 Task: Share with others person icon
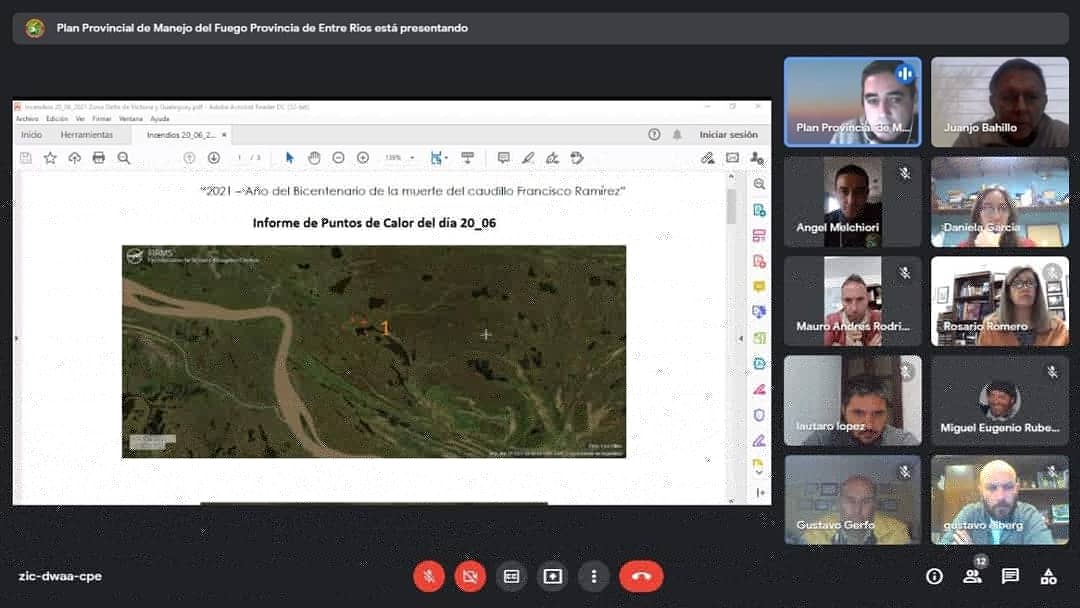pyautogui.click(x=757, y=158)
